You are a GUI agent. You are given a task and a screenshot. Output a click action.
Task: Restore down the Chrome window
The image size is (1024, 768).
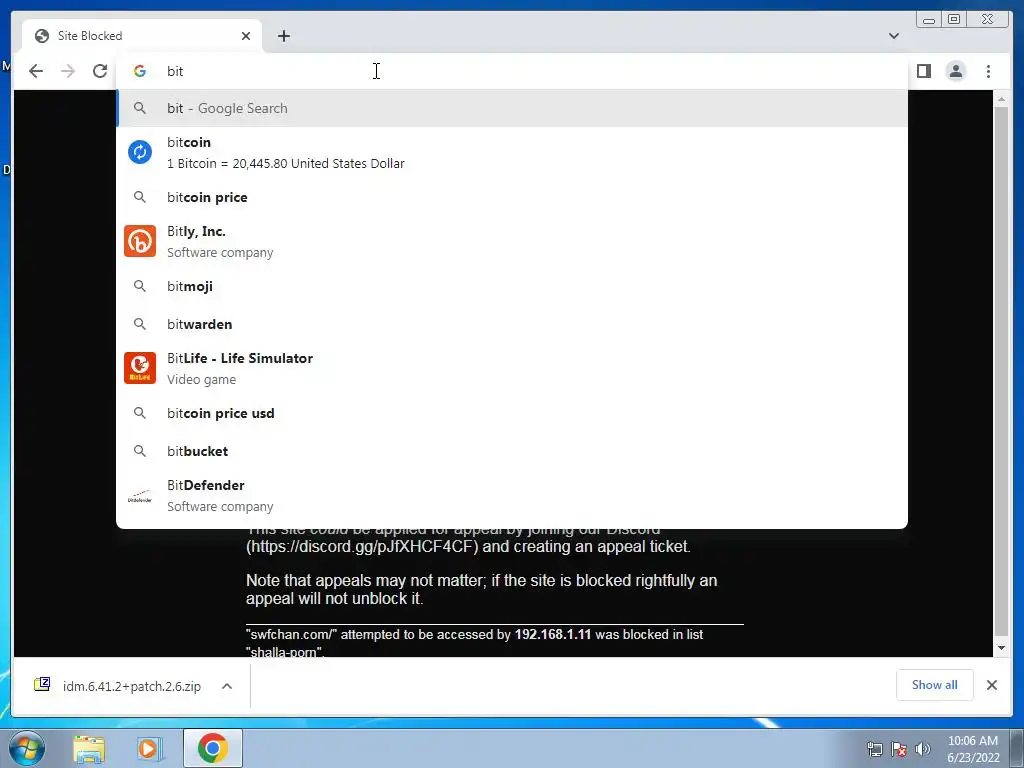(954, 19)
